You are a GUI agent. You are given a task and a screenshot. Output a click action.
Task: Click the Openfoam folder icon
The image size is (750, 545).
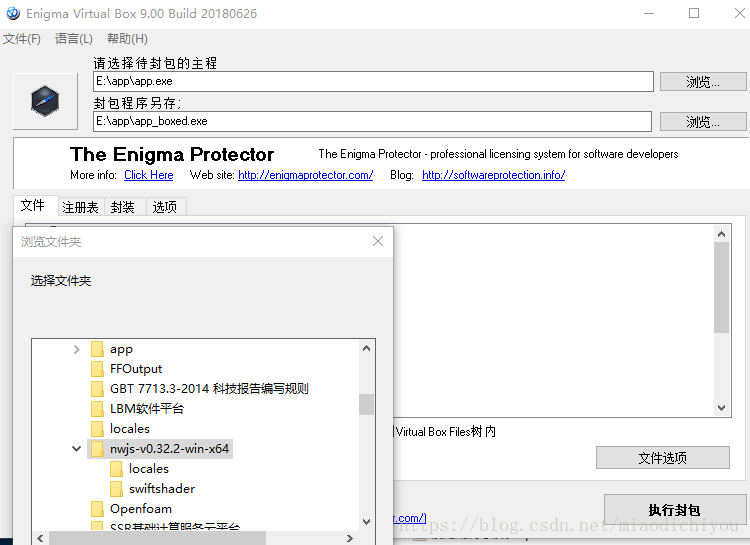(97, 509)
